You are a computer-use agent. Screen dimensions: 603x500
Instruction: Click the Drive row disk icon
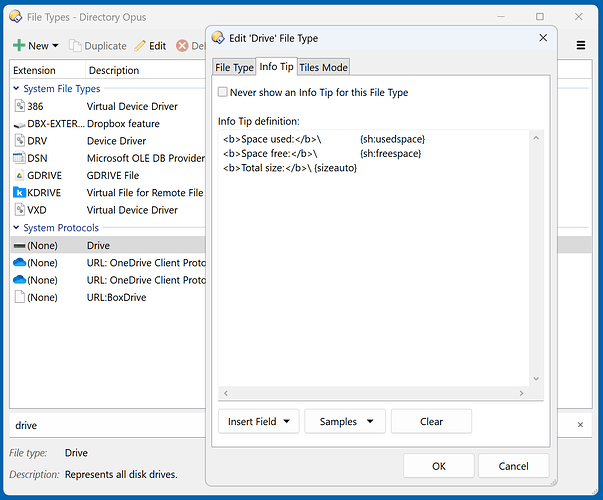(x=19, y=245)
